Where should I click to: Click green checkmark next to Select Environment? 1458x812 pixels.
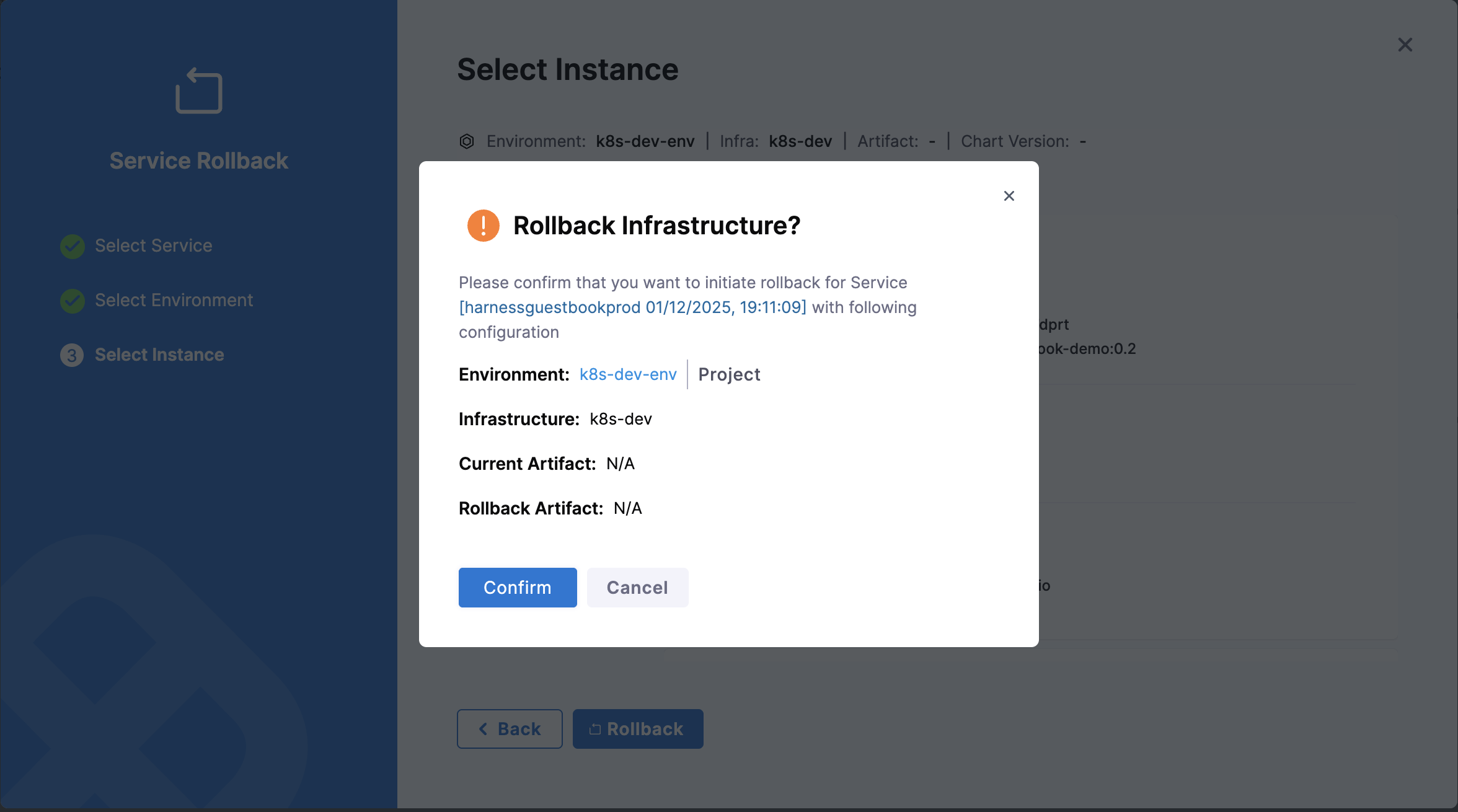tap(73, 301)
